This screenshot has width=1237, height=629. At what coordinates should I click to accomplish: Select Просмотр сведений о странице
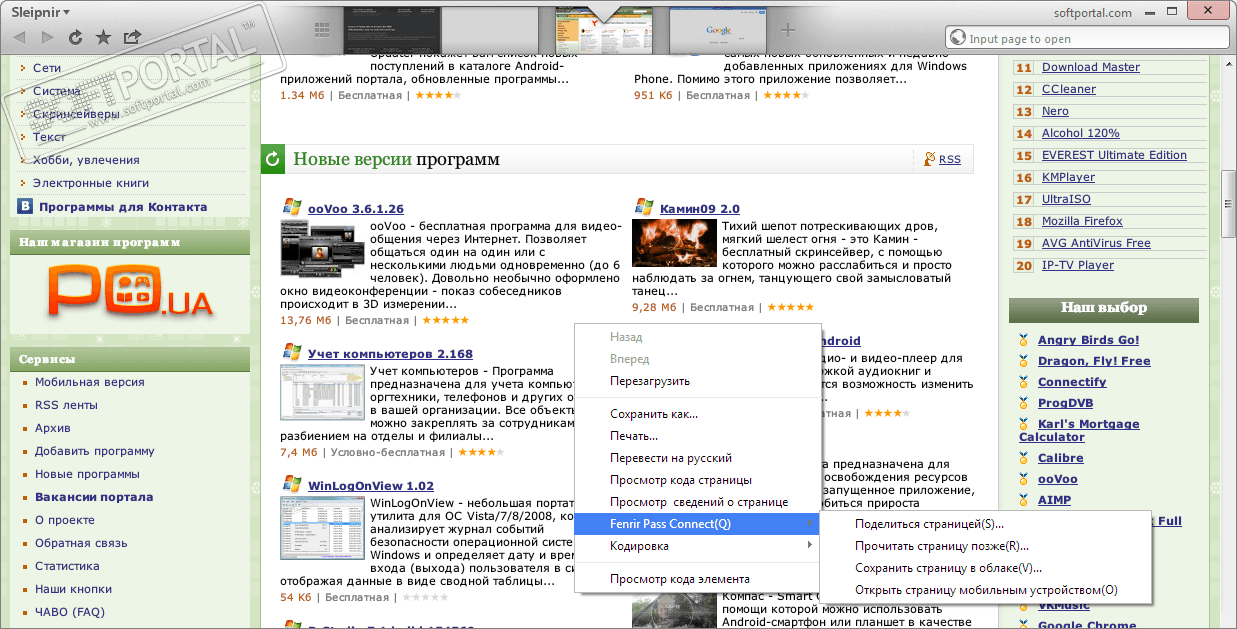click(699, 502)
